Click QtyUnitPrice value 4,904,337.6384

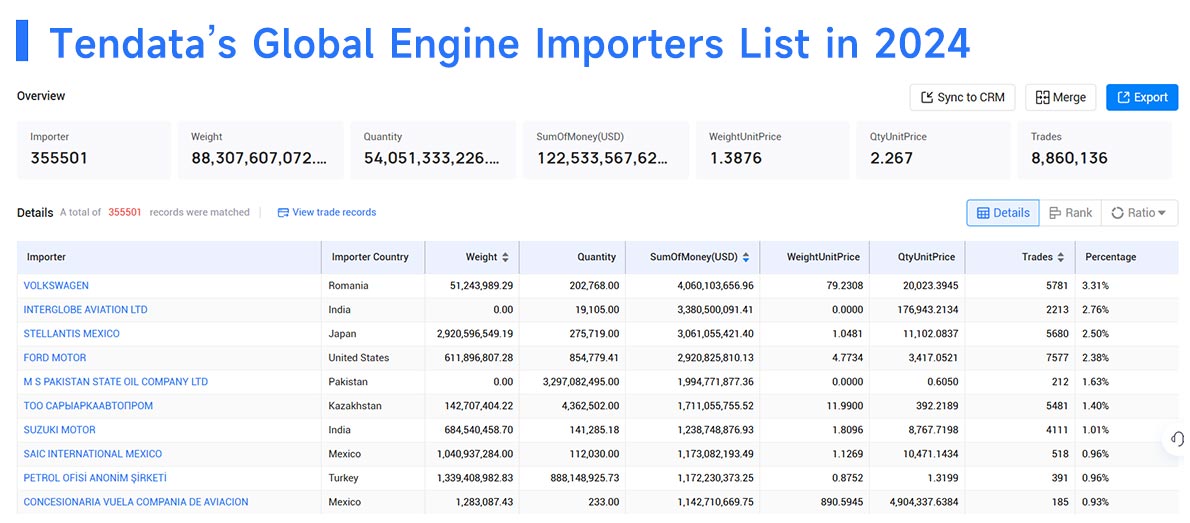pos(925,502)
